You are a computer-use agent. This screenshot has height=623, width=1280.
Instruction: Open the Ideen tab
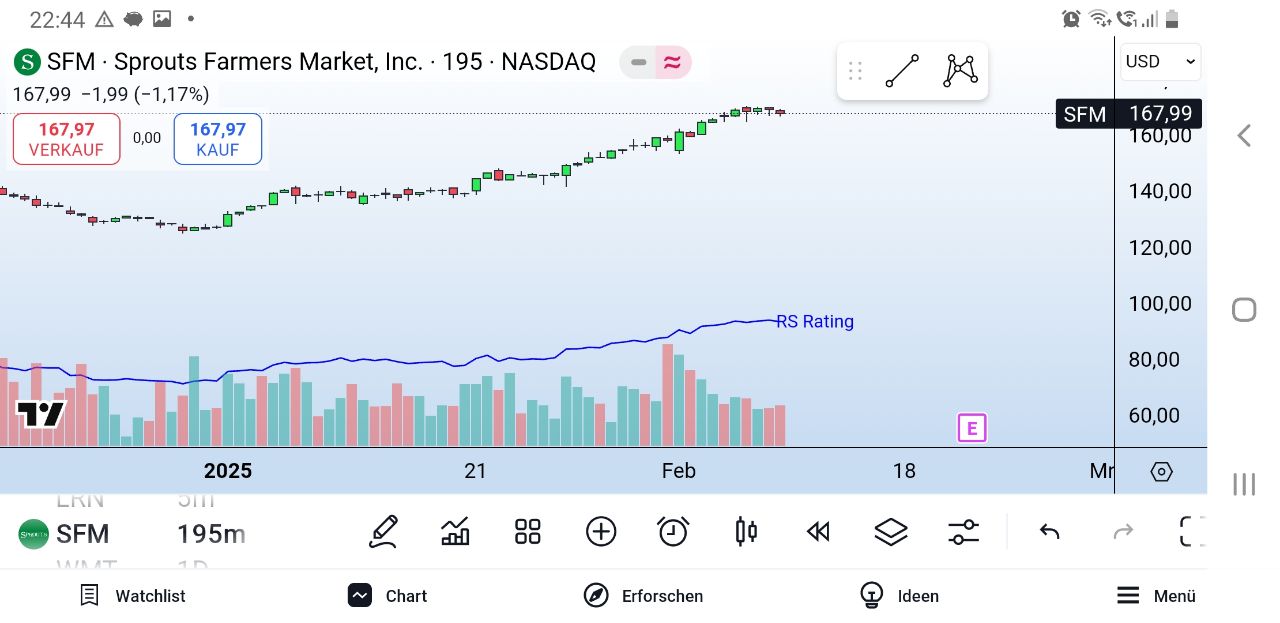pyautogui.click(x=899, y=596)
